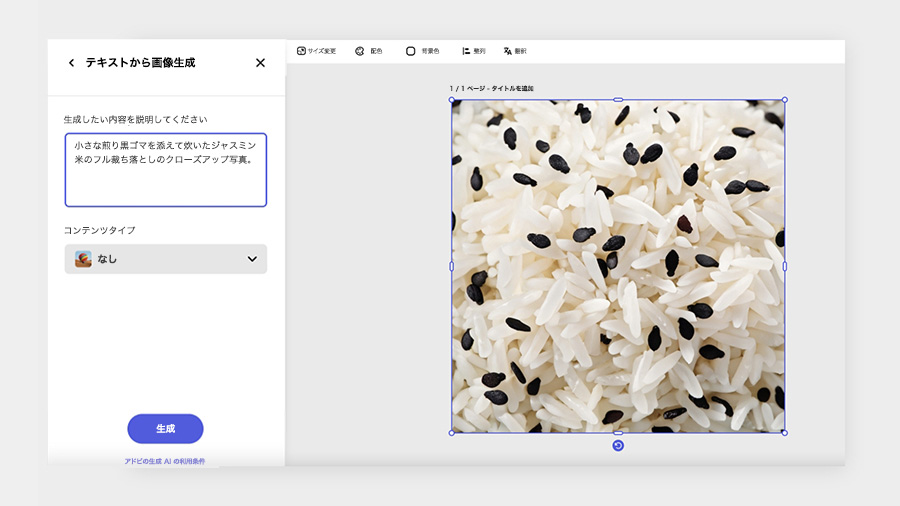Click the prompt text field
This screenshot has width=900, height=506.
(x=166, y=170)
